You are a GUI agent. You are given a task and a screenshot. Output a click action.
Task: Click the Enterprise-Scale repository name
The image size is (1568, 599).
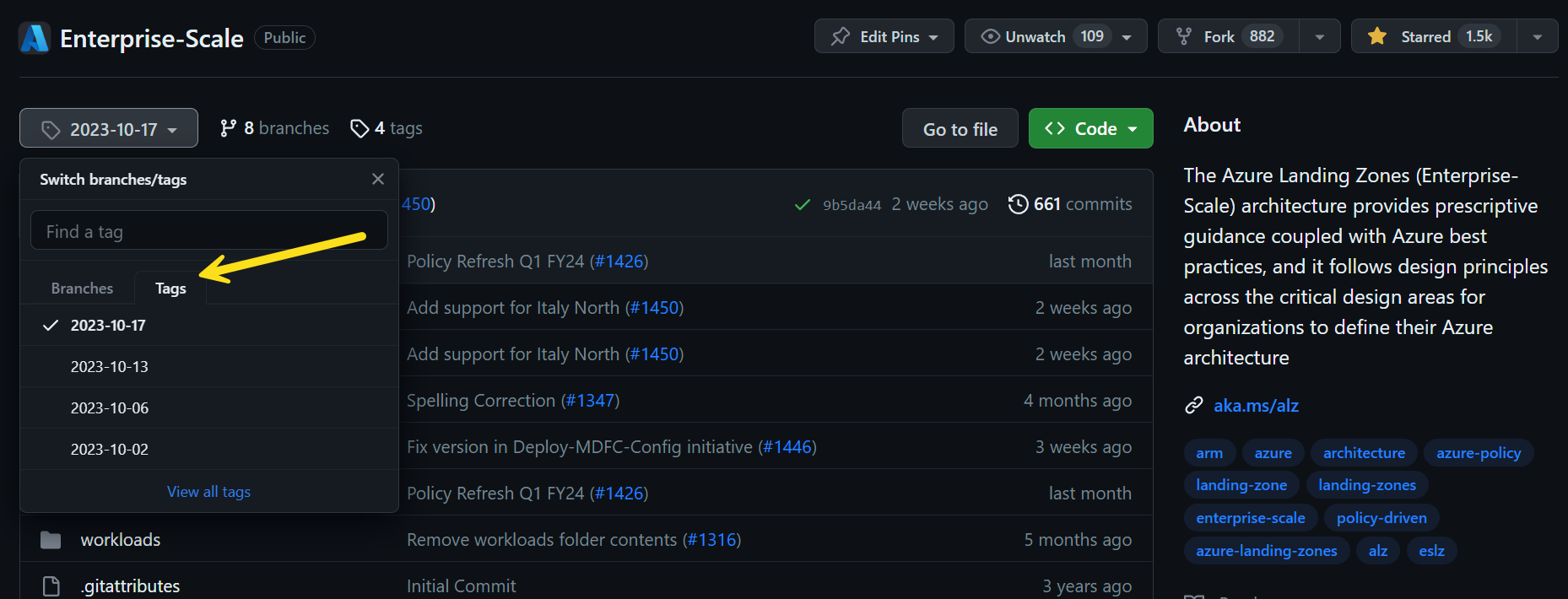pyautogui.click(x=152, y=38)
